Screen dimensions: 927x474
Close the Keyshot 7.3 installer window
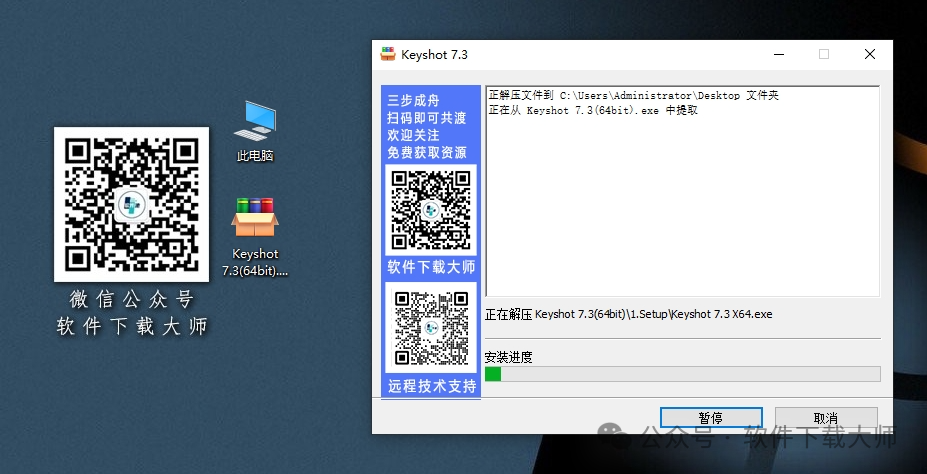[x=870, y=54]
